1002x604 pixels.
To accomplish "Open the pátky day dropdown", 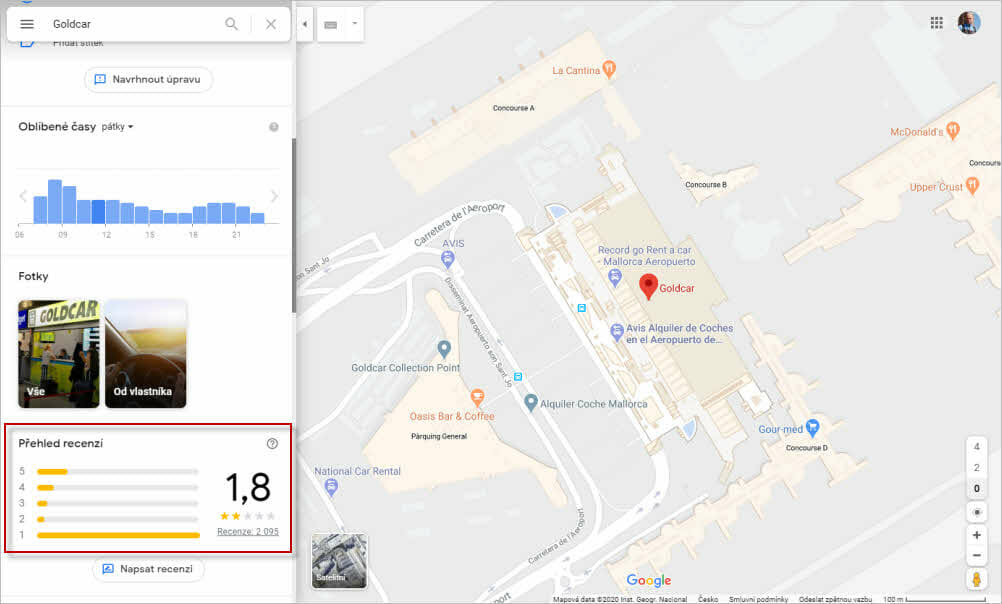I will pos(118,127).
